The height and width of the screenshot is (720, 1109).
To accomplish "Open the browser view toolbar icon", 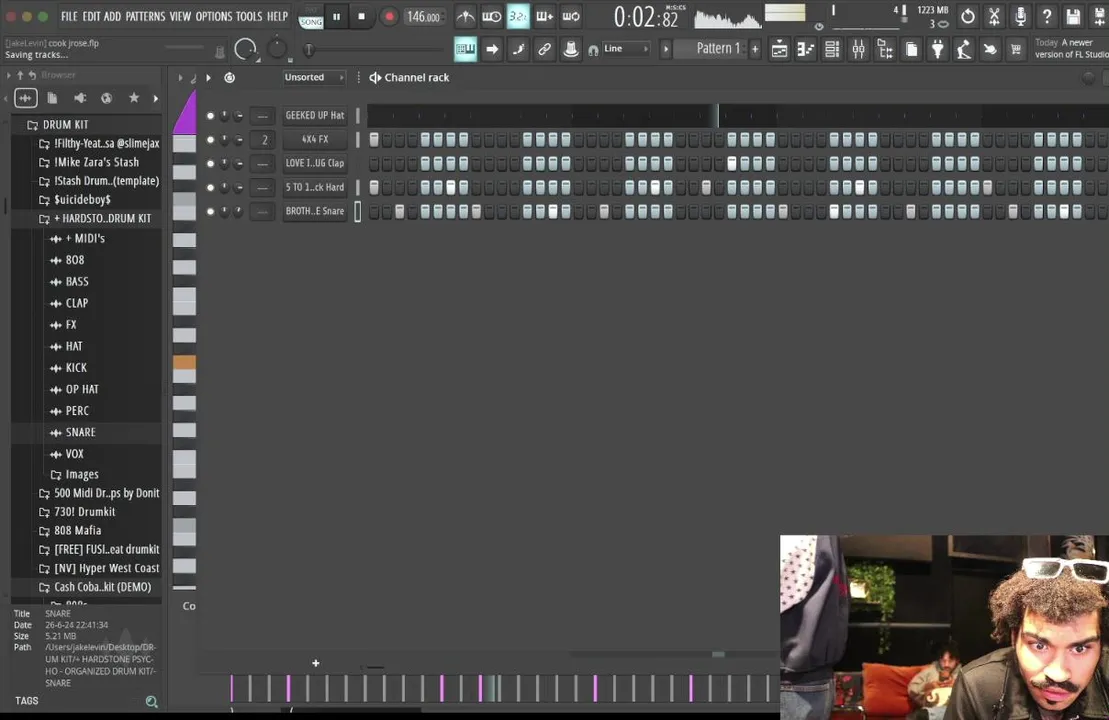I will [x=885, y=49].
